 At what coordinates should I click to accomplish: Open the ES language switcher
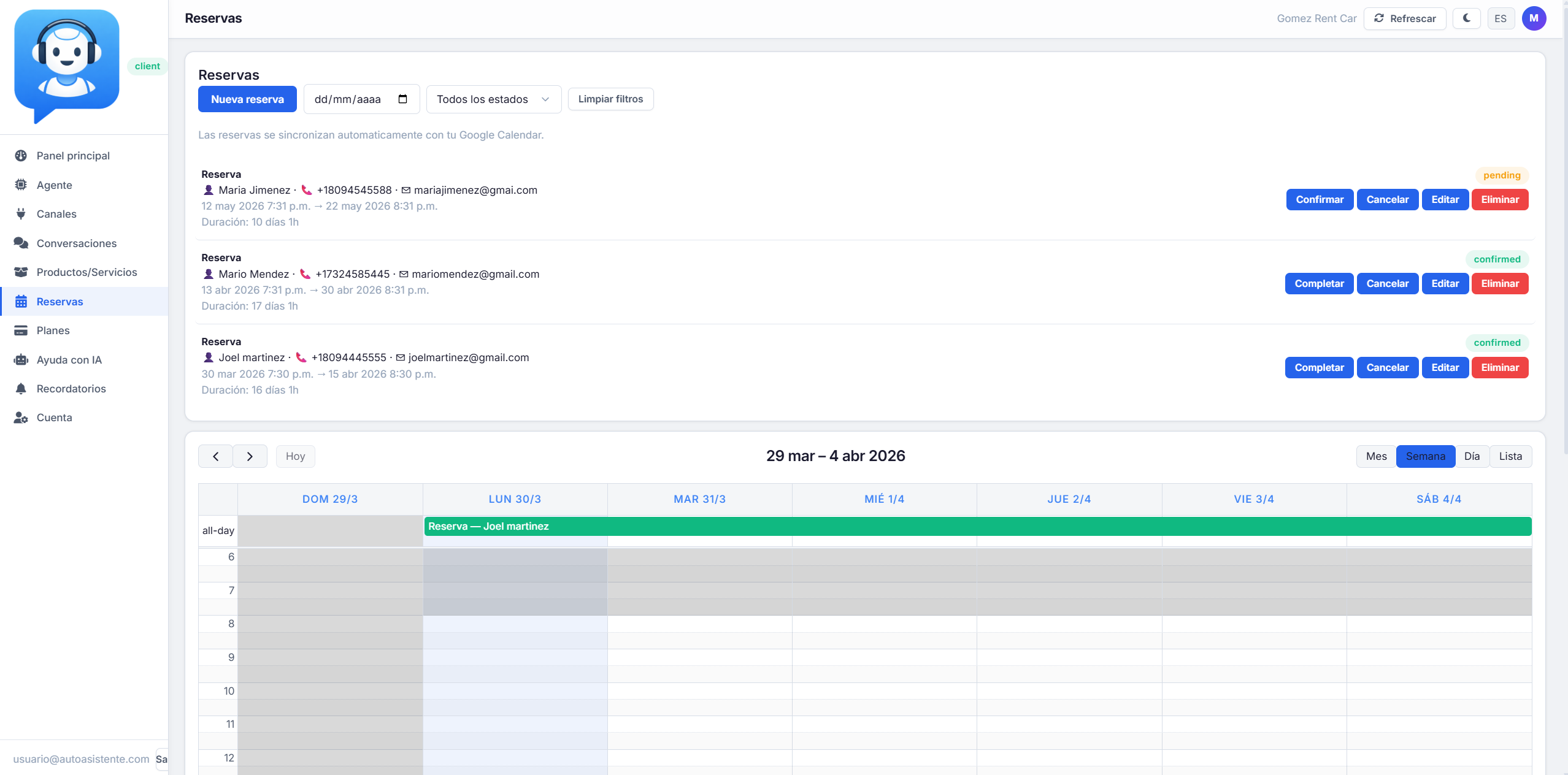1501,18
